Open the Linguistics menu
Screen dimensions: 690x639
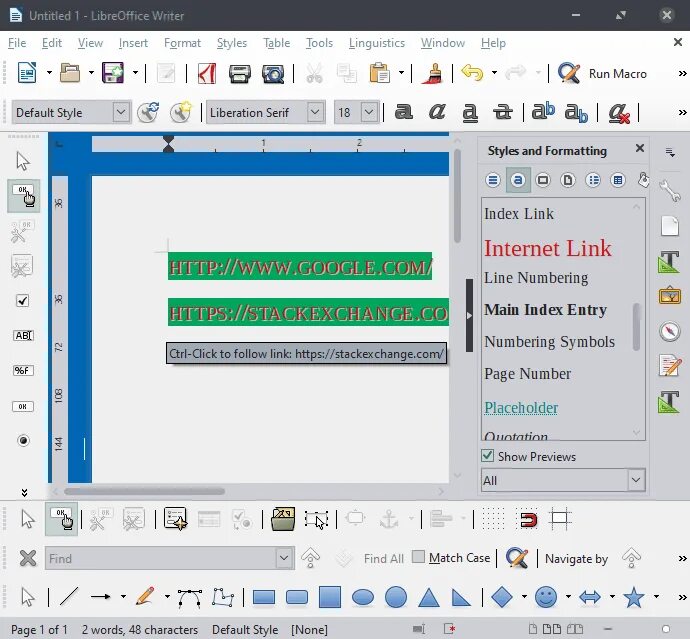(377, 43)
